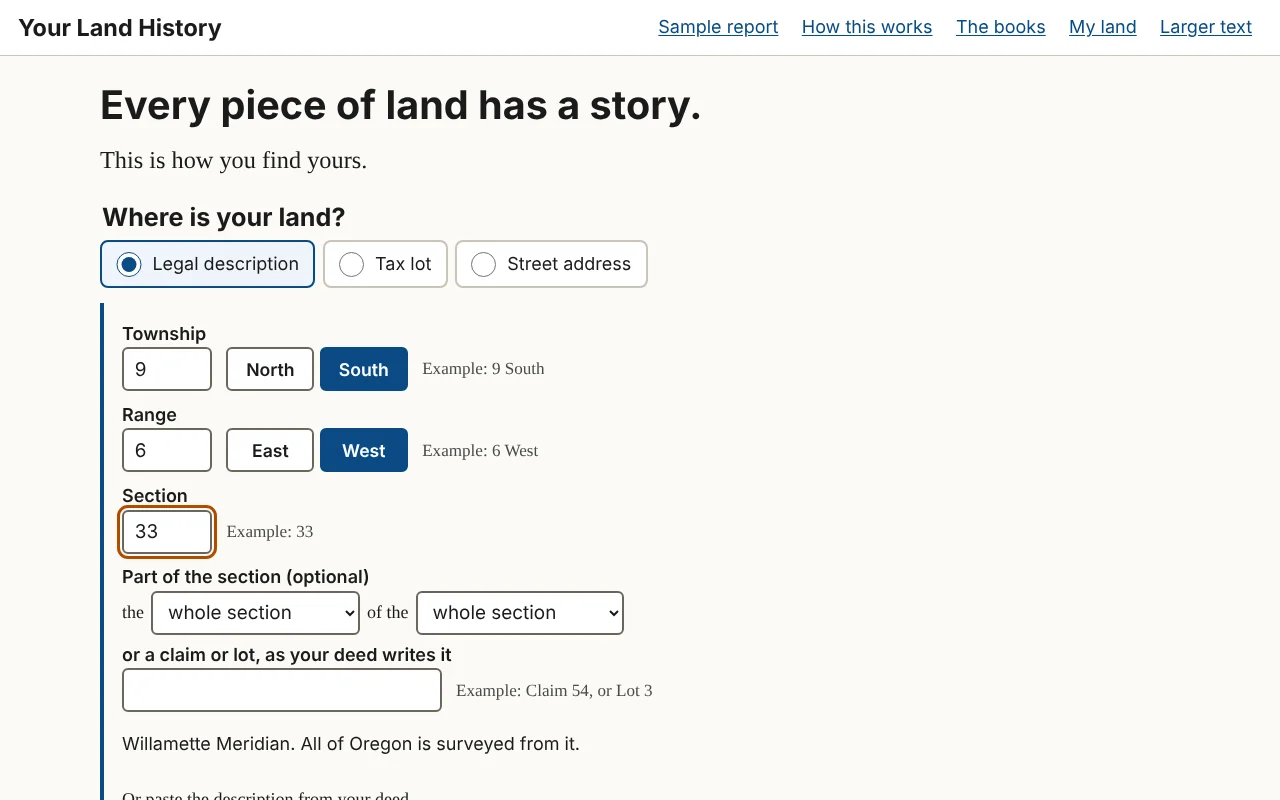Click the 'Part of the section (optional)' label
Screen dimensions: 1280x800
pyautogui.click(x=246, y=577)
